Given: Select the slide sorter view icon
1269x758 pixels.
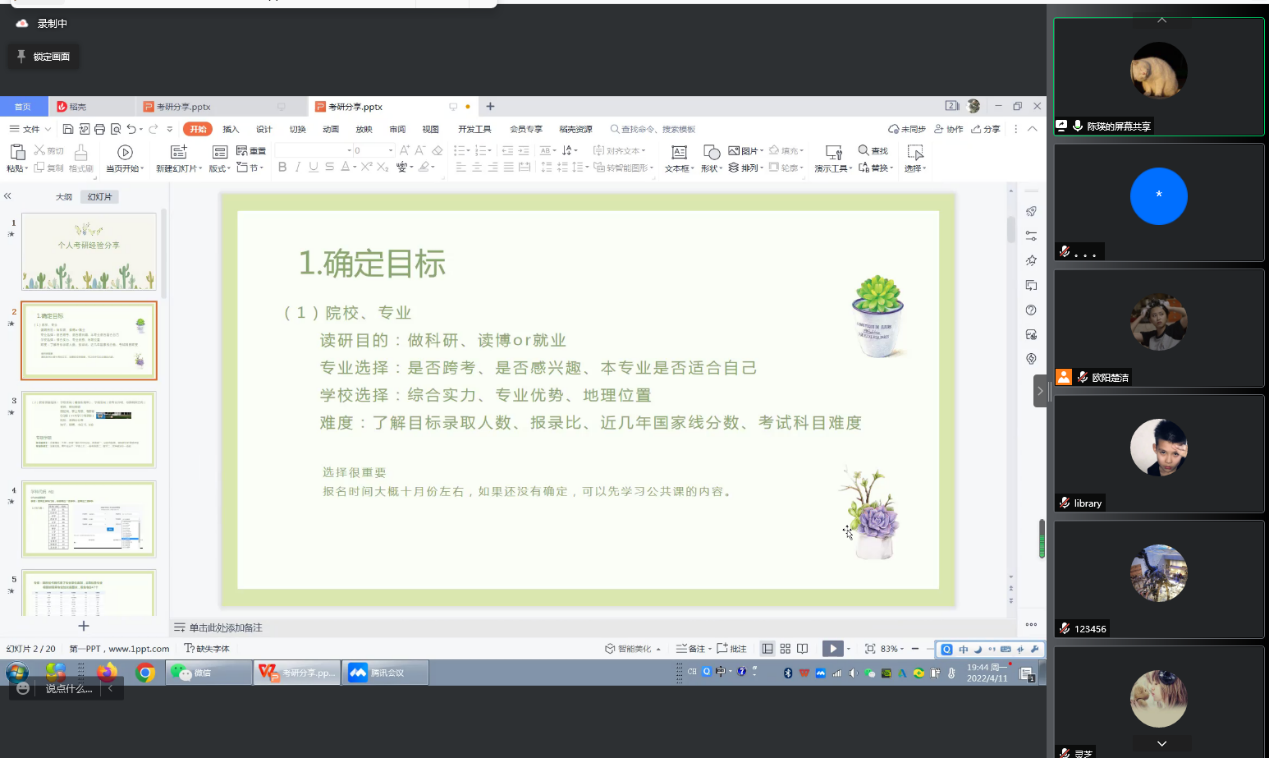Looking at the screenshot, I should 786,649.
